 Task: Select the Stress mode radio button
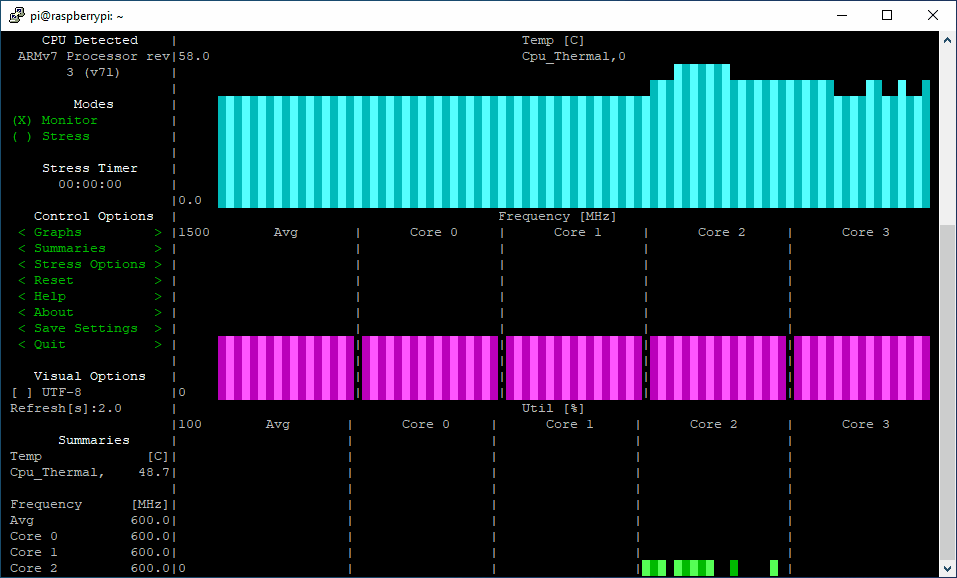pos(51,136)
